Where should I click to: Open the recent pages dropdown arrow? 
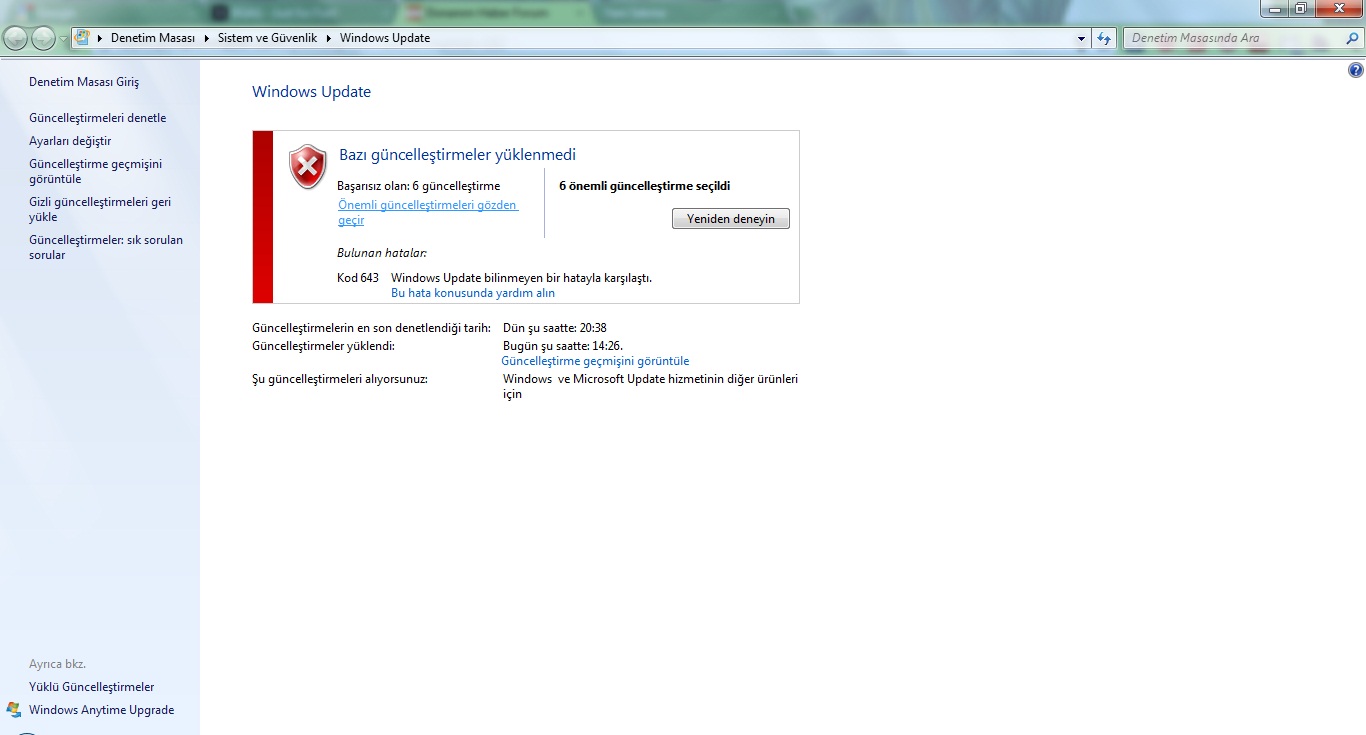(64, 39)
